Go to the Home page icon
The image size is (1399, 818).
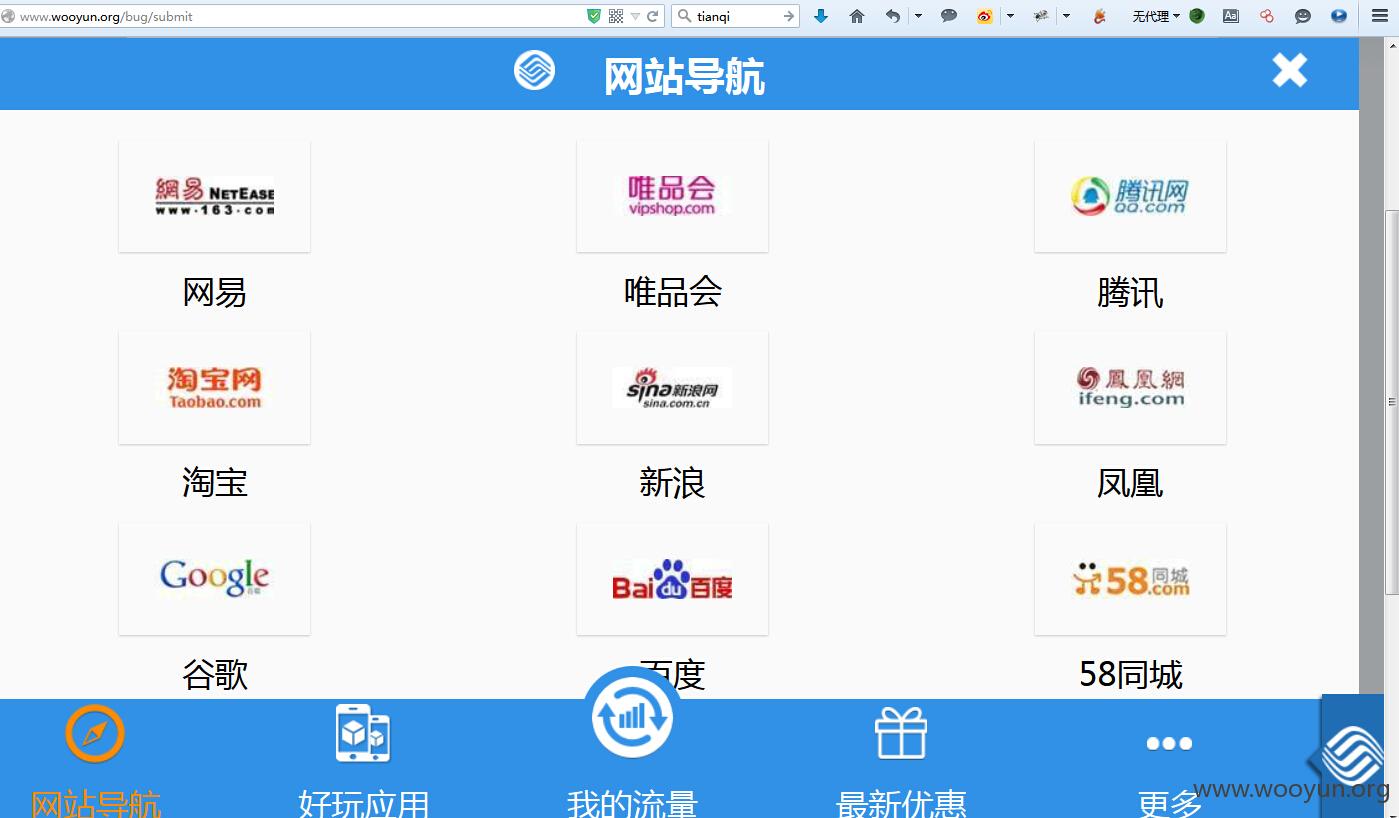(857, 16)
